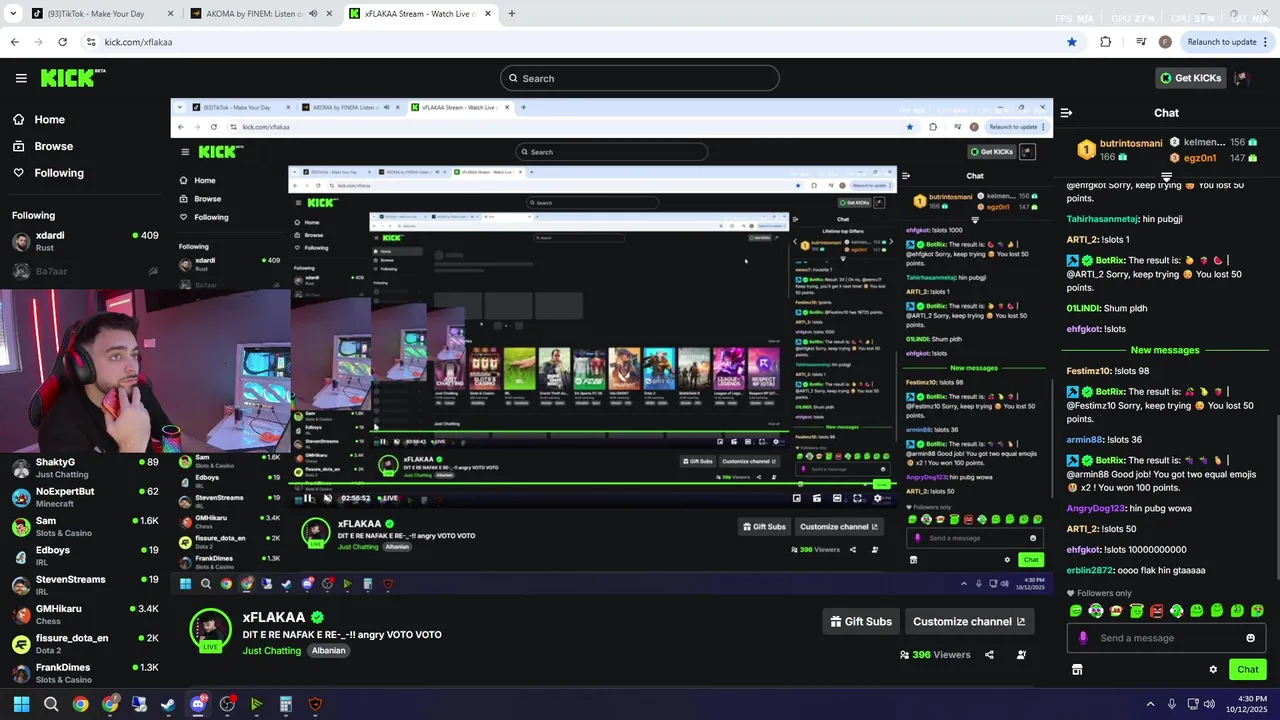This screenshot has width=1280, height=720.
Task: Click the purple microphone icon in chat input
Action: tap(1083, 638)
